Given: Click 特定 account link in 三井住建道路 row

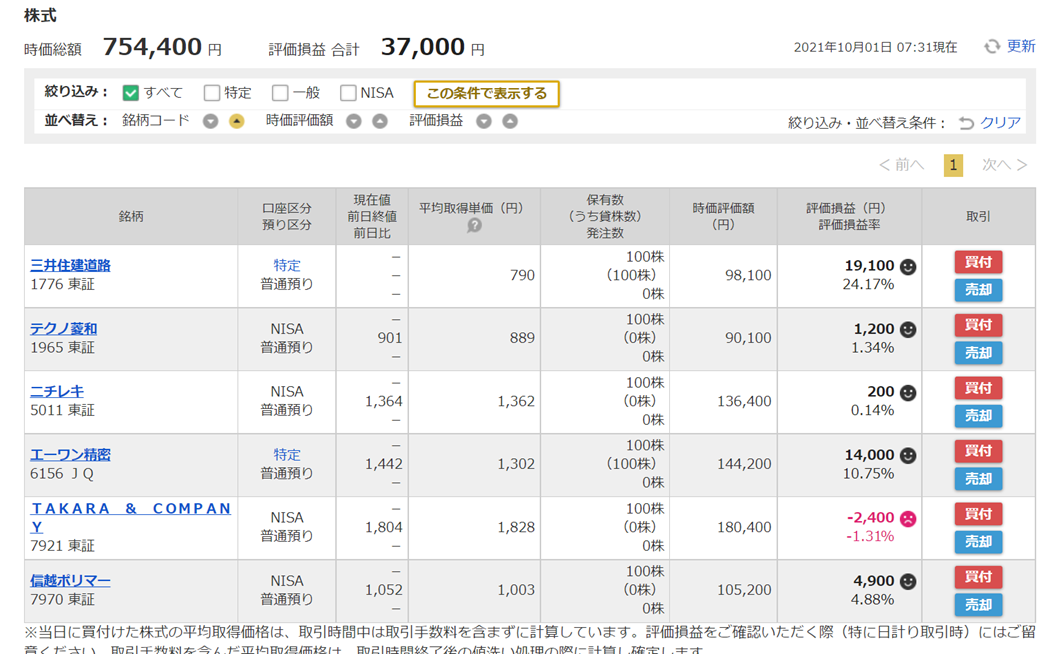Looking at the screenshot, I should [x=287, y=266].
